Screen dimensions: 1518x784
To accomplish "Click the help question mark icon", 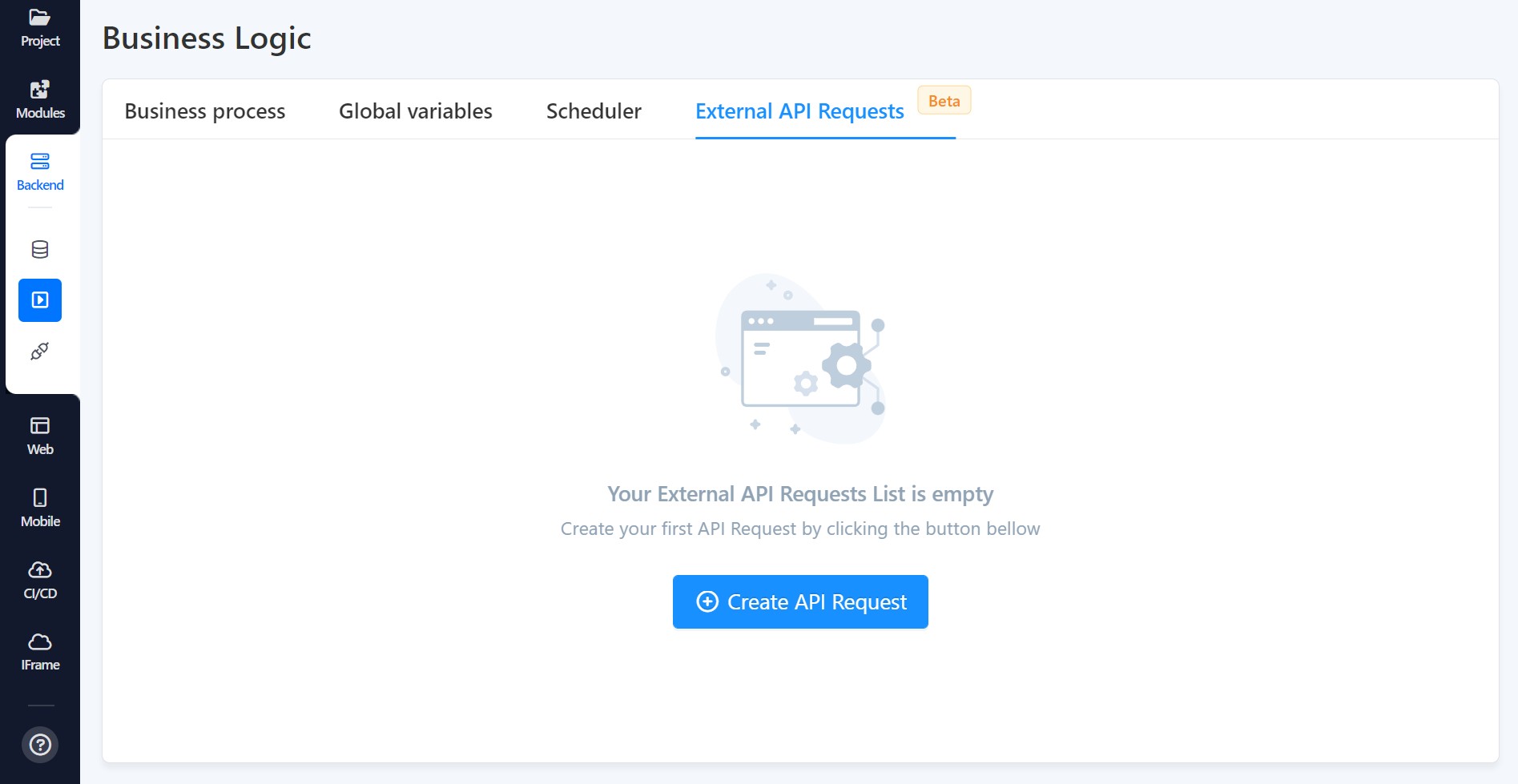I will click(x=40, y=744).
